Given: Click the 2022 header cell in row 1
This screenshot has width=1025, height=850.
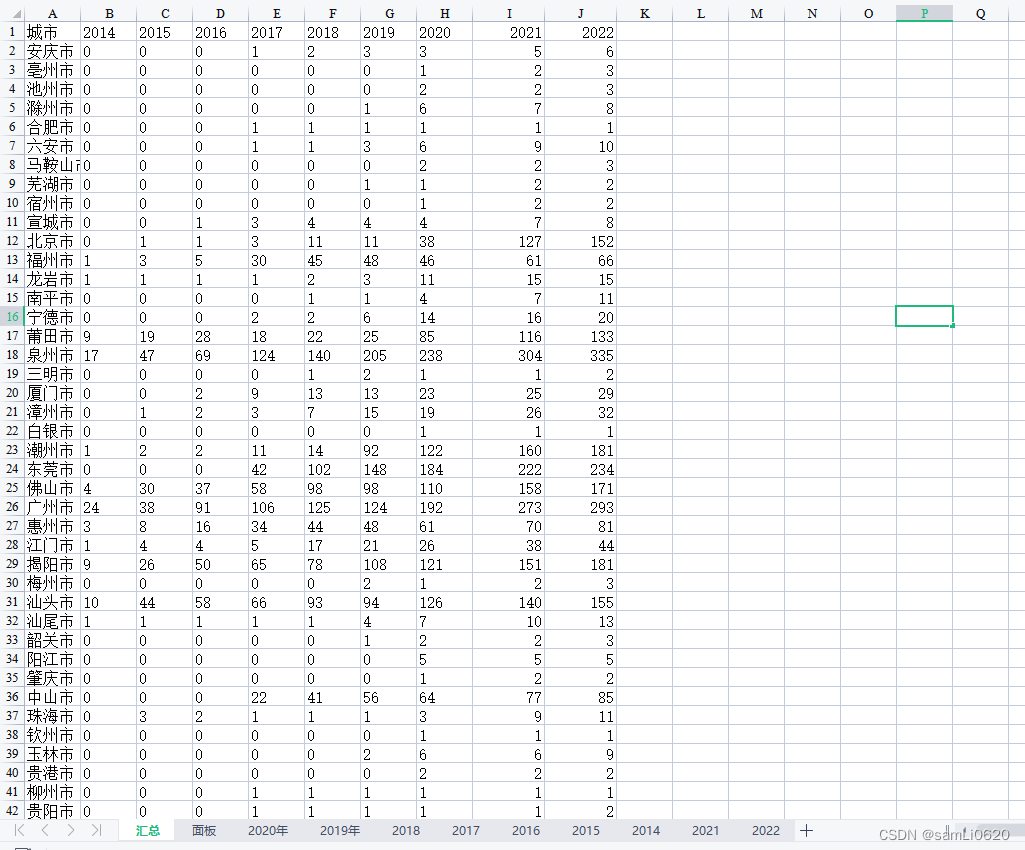Looking at the screenshot, I should (x=580, y=33).
